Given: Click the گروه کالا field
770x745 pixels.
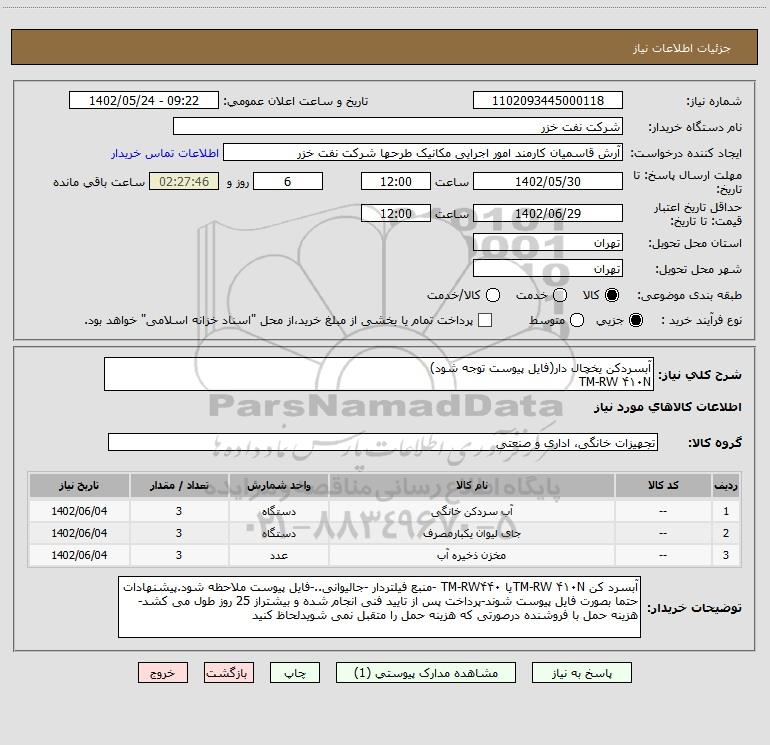Looking at the screenshot, I should 383,442.
